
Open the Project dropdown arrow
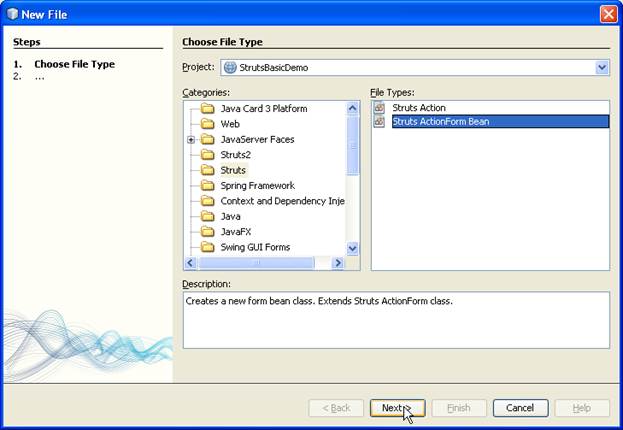(x=602, y=68)
